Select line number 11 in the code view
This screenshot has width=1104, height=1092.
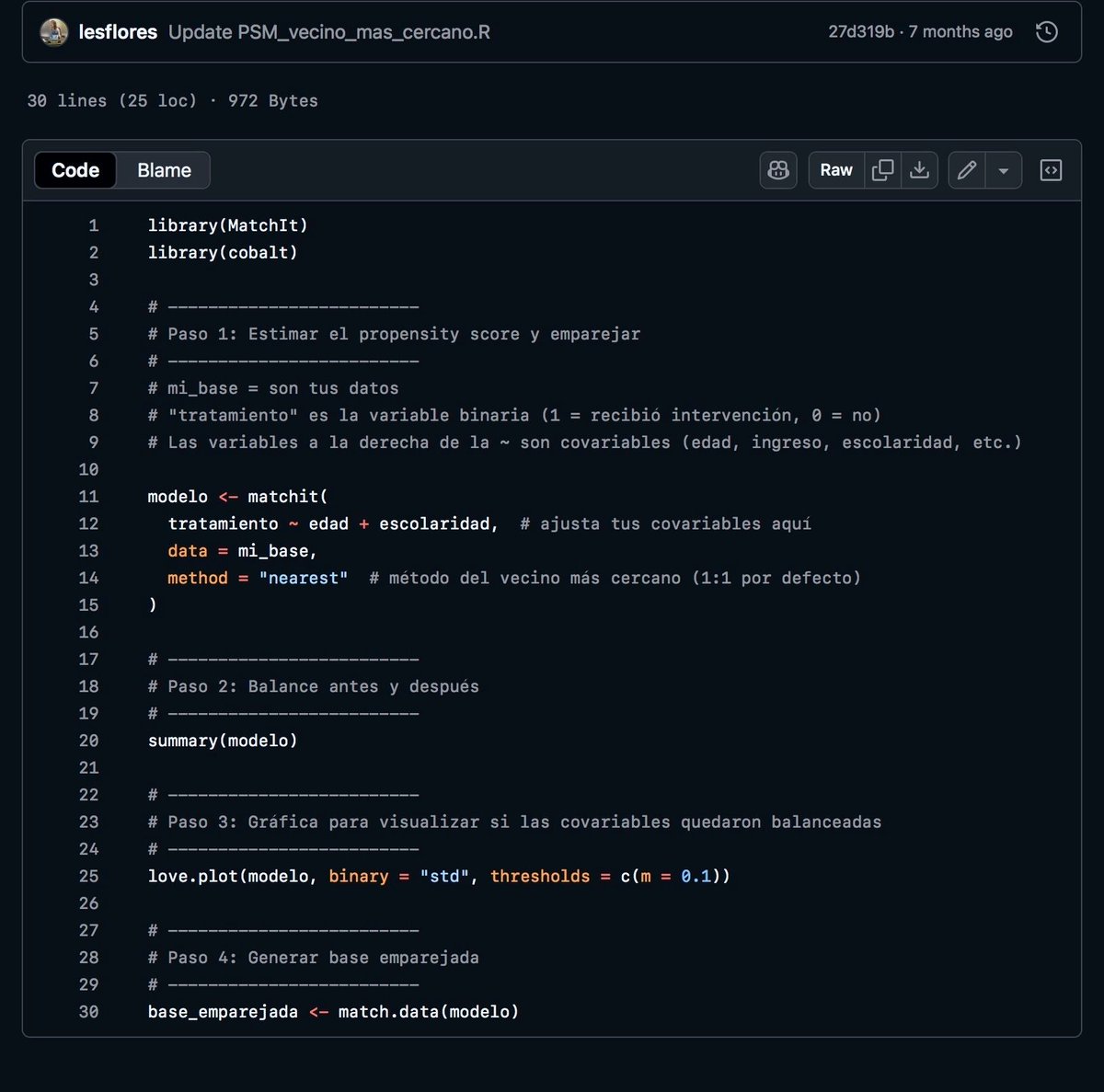88,496
